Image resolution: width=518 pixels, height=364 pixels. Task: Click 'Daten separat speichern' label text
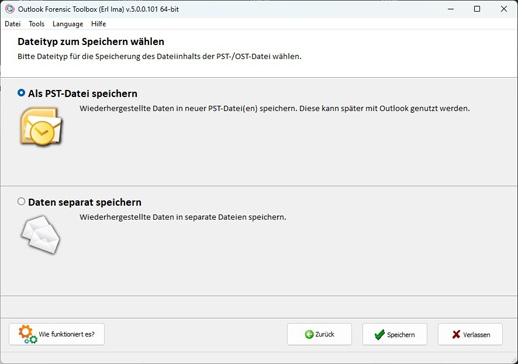click(85, 202)
